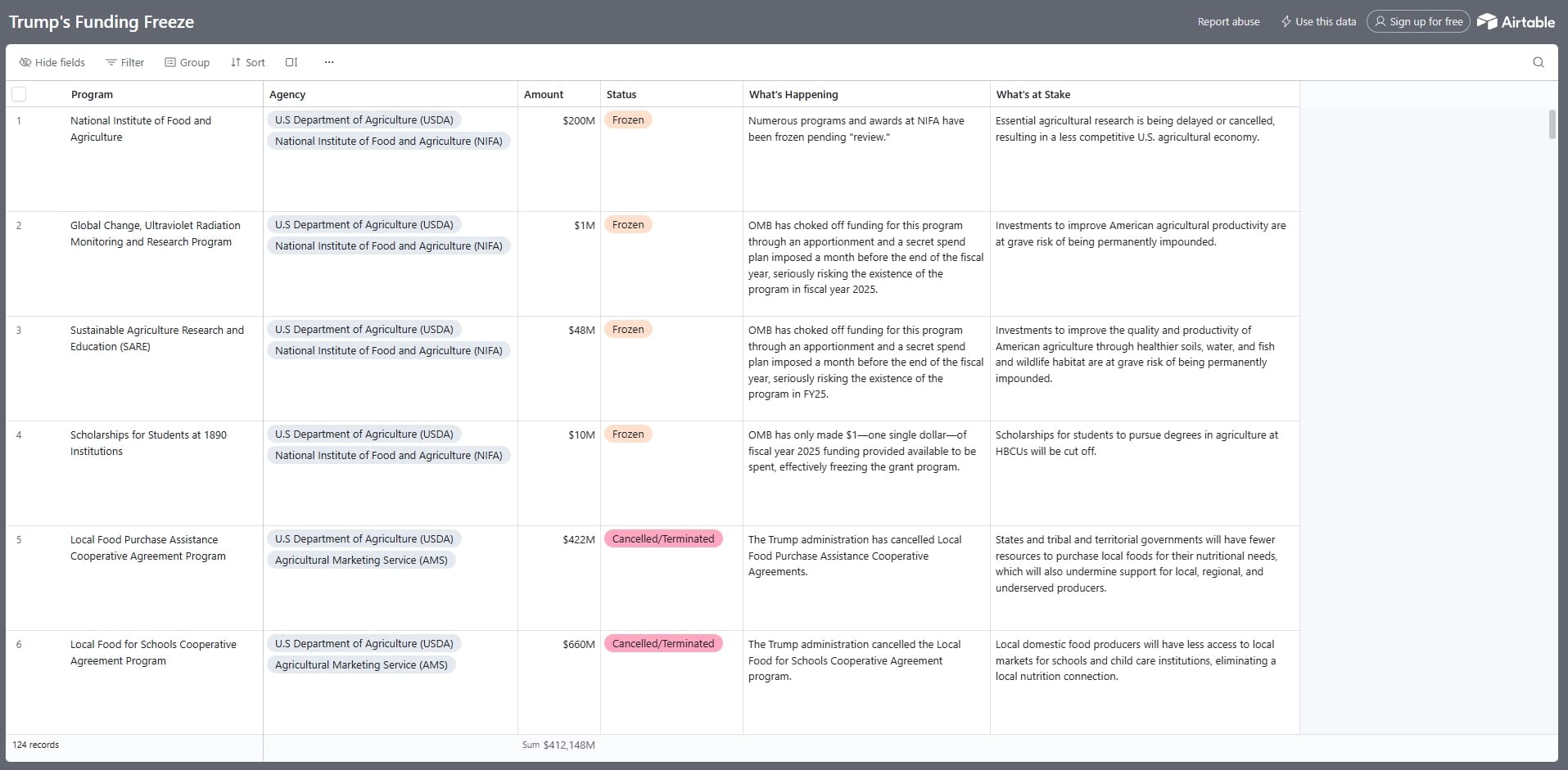This screenshot has height=770, width=1568.
Task: Click 'Local domestic food producers' text
Action: point(1136,660)
